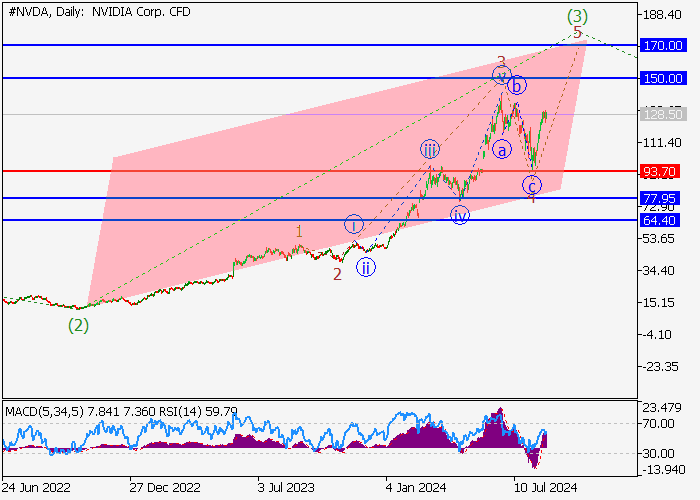The width and height of the screenshot is (700, 500).
Task: Click the -13.940 indicator scale value
Action: pyautogui.click(x=664, y=470)
